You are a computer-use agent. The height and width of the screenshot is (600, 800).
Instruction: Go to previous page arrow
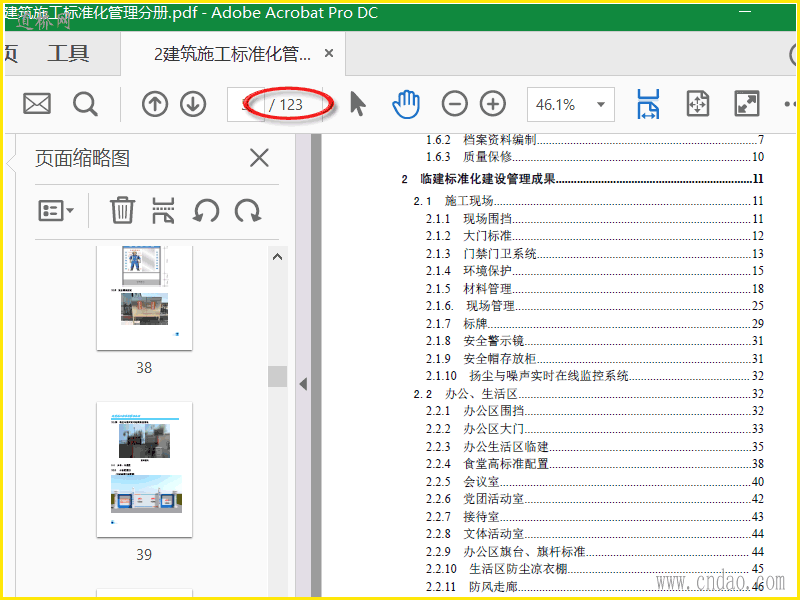[x=155, y=104]
